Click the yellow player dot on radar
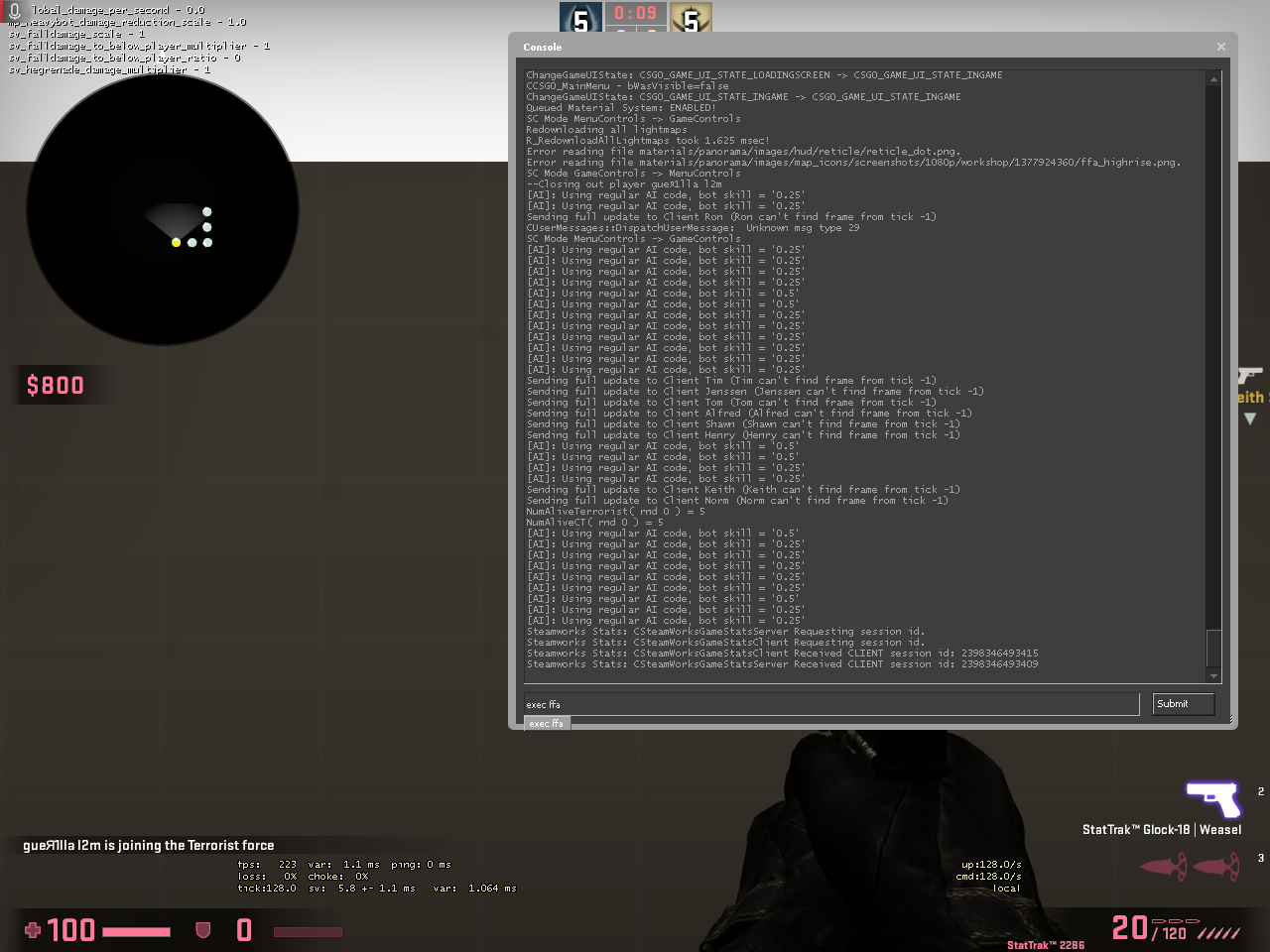This screenshot has width=1270, height=952. [176, 243]
